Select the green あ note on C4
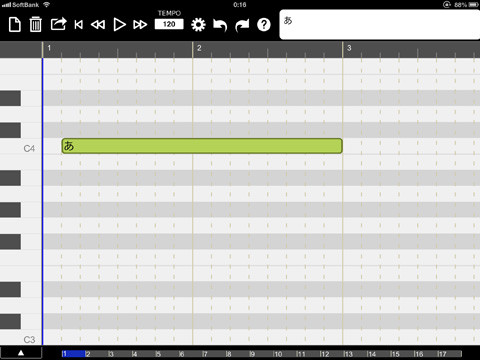Image resolution: width=480 pixels, height=360 pixels. pyautogui.click(x=202, y=146)
